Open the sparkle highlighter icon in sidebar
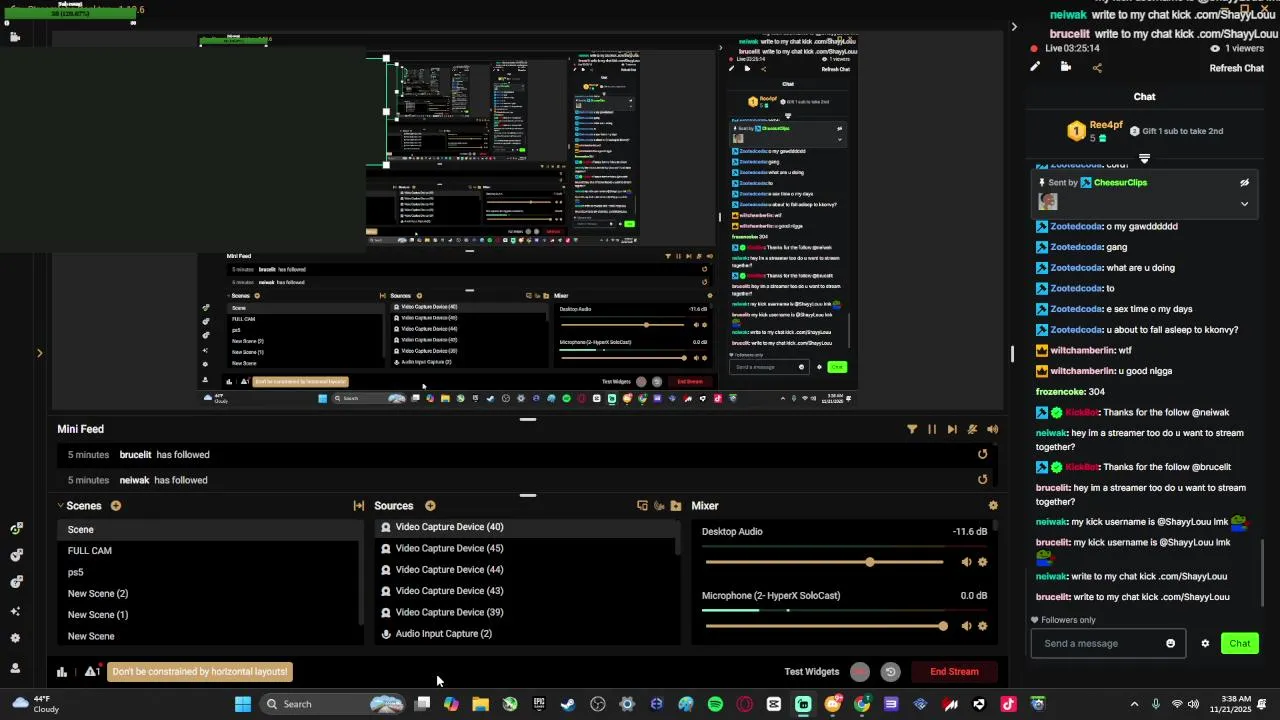This screenshot has width=1280, height=720. (15, 611)
